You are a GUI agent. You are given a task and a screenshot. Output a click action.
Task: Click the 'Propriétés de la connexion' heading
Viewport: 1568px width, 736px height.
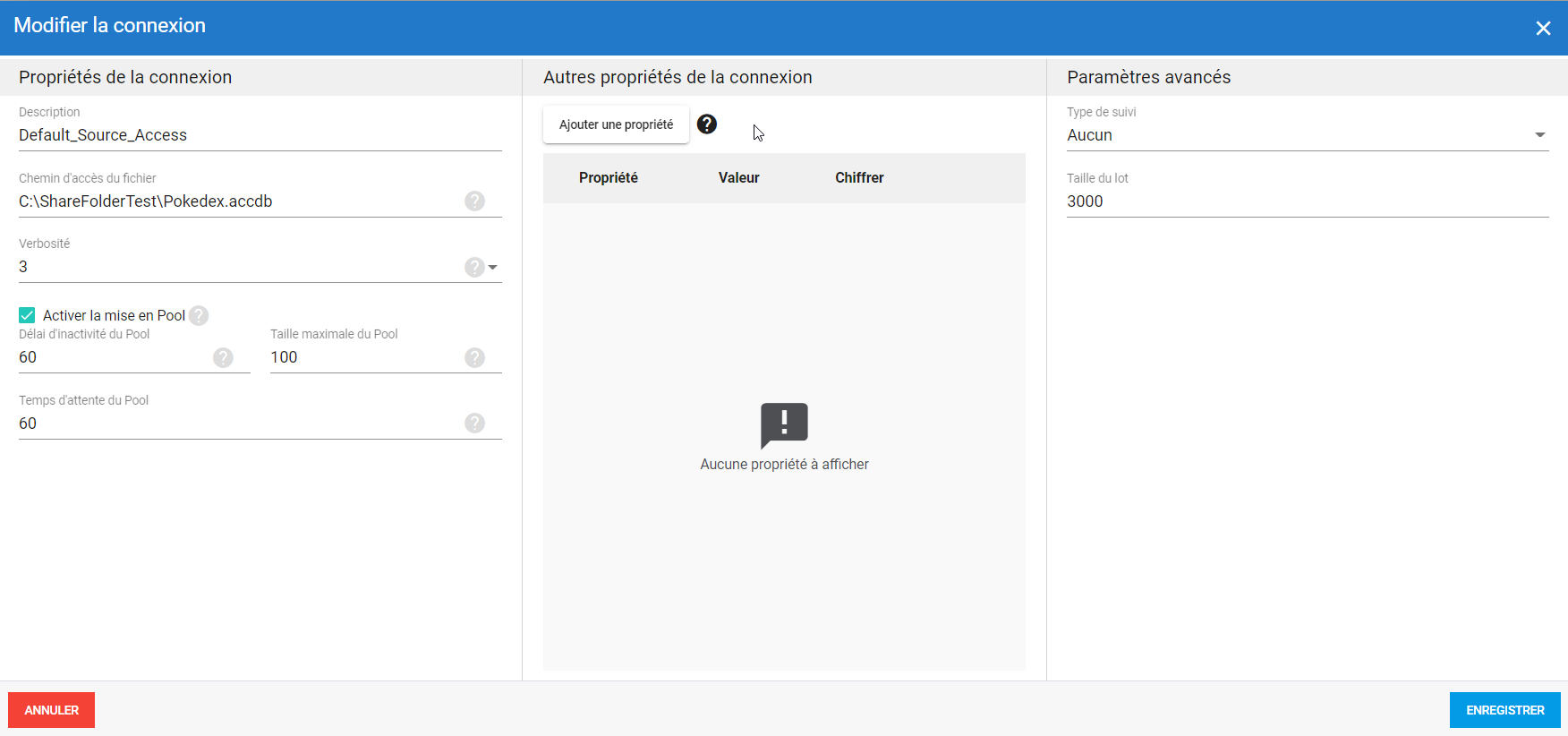tap(125, 77)
